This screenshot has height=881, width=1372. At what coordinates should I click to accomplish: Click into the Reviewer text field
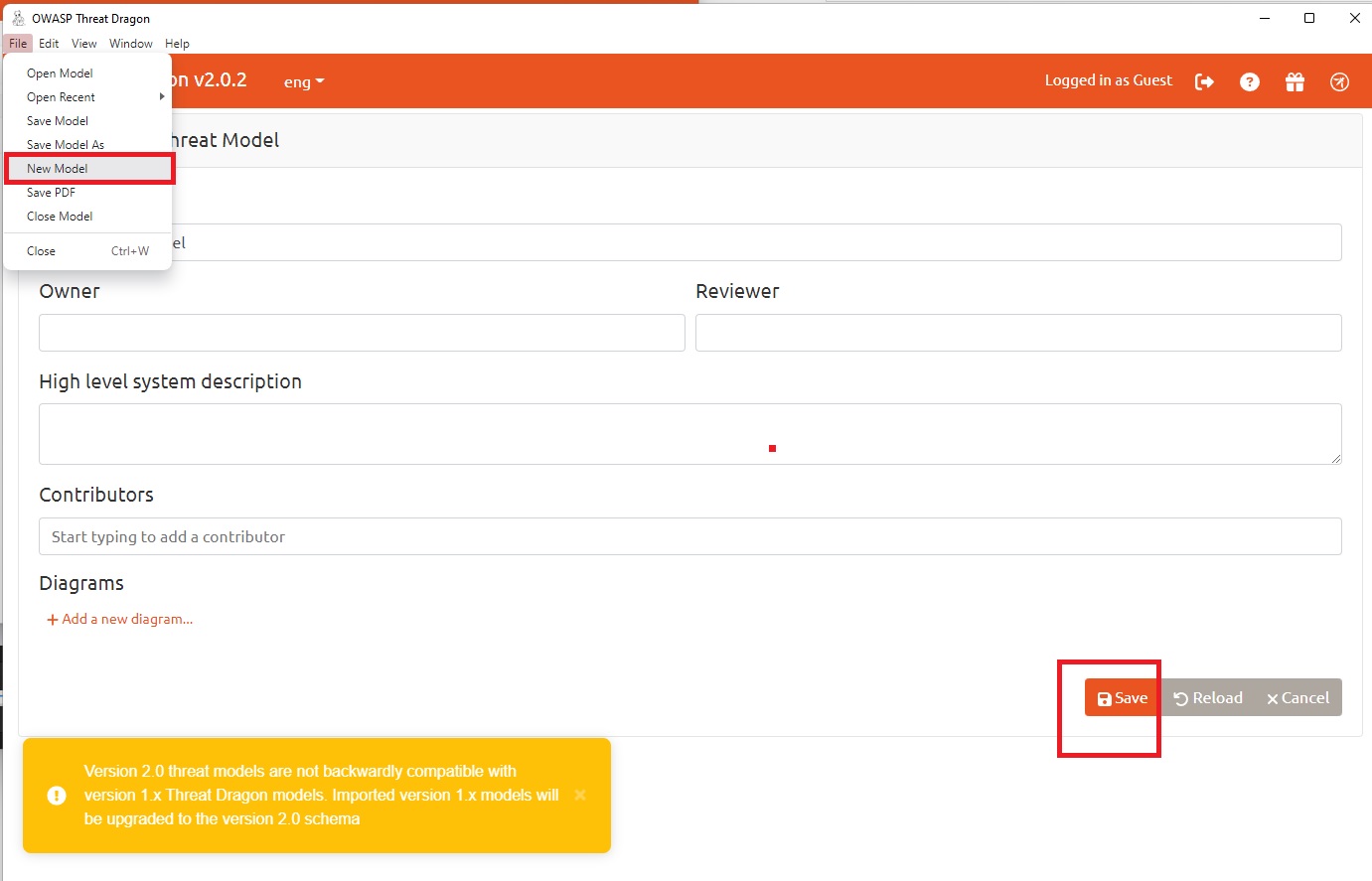pyautogui.click(x=1018, y=333)
